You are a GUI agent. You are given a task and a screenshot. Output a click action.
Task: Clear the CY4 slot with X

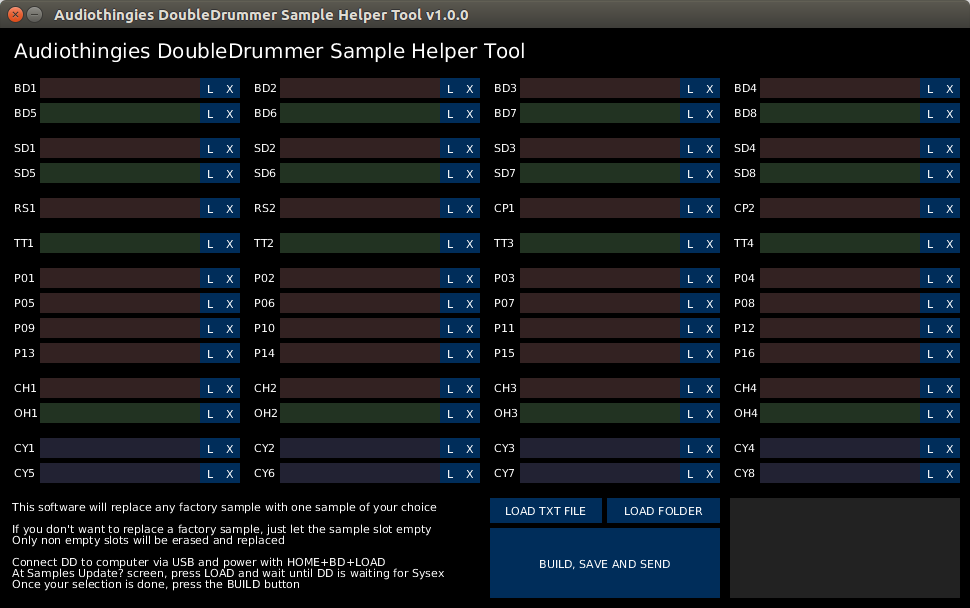(x=950, y=448)
